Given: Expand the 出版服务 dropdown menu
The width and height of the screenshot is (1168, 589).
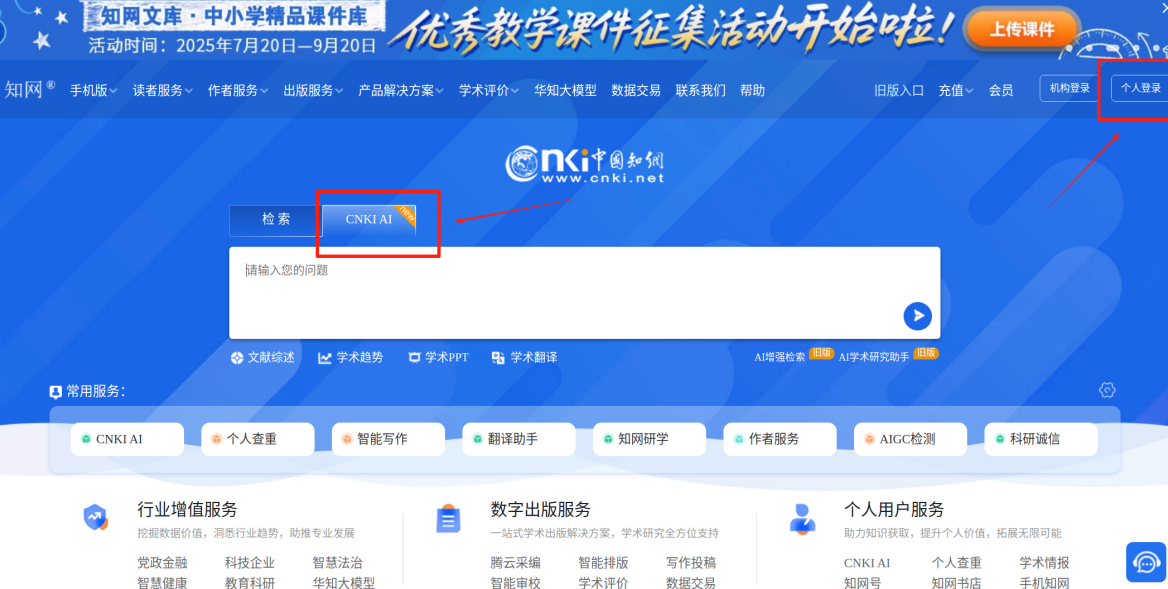Looking at the screenshot, I should pos(313,90).
